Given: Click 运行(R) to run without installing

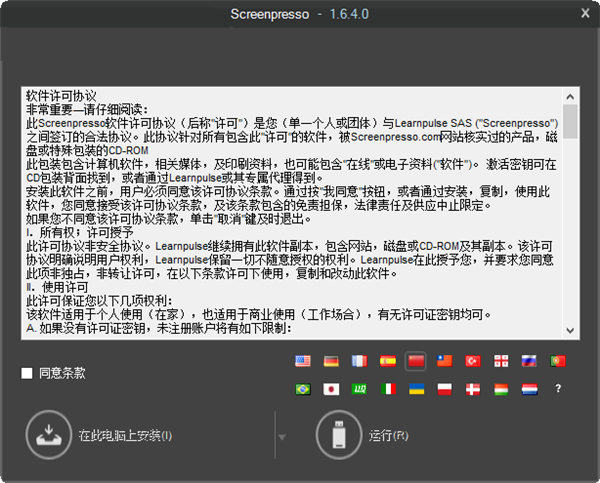Looking at the screenshot, I should pos(388,435).
